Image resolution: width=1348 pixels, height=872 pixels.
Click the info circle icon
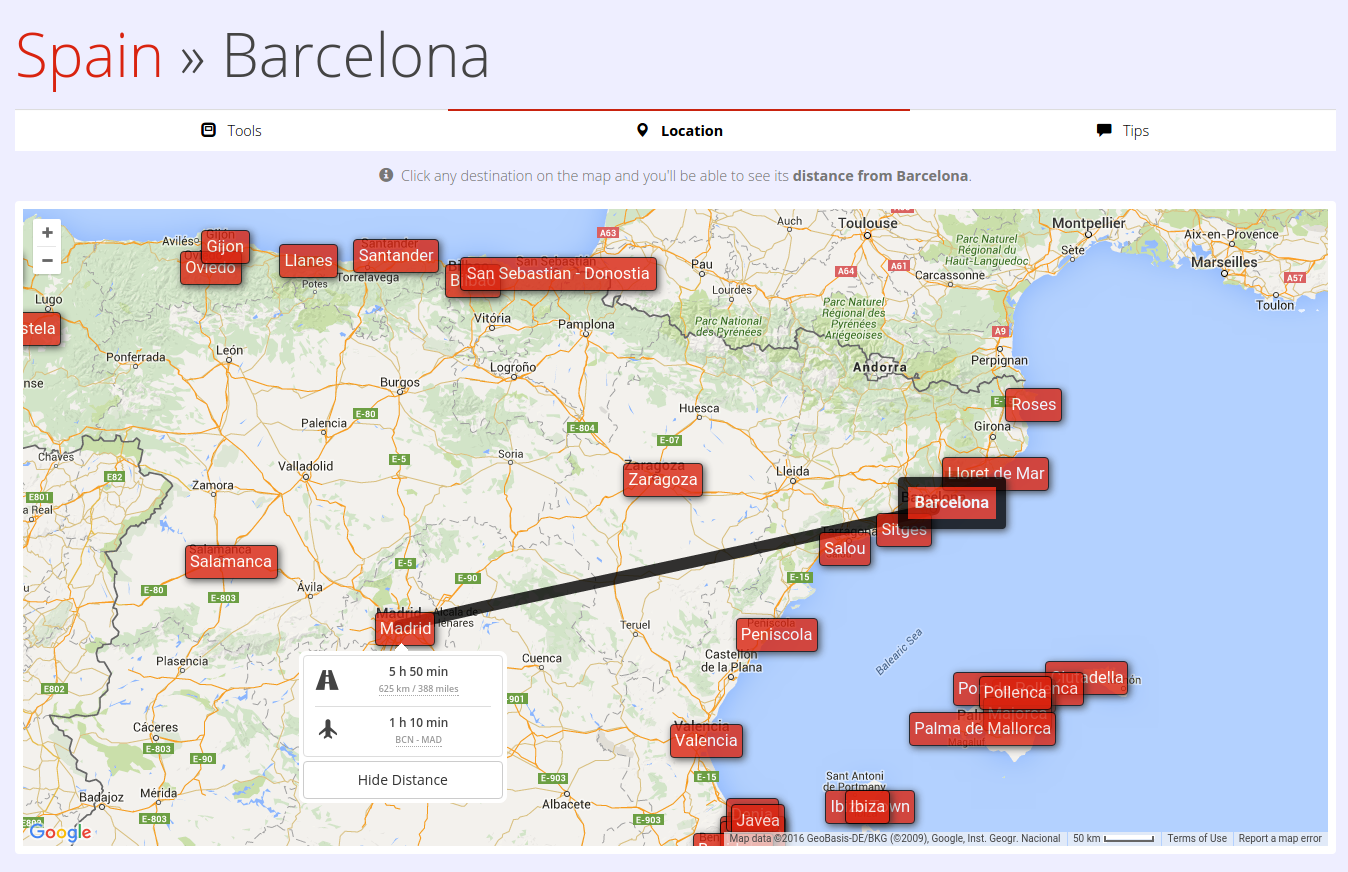(x=386, y=175)
